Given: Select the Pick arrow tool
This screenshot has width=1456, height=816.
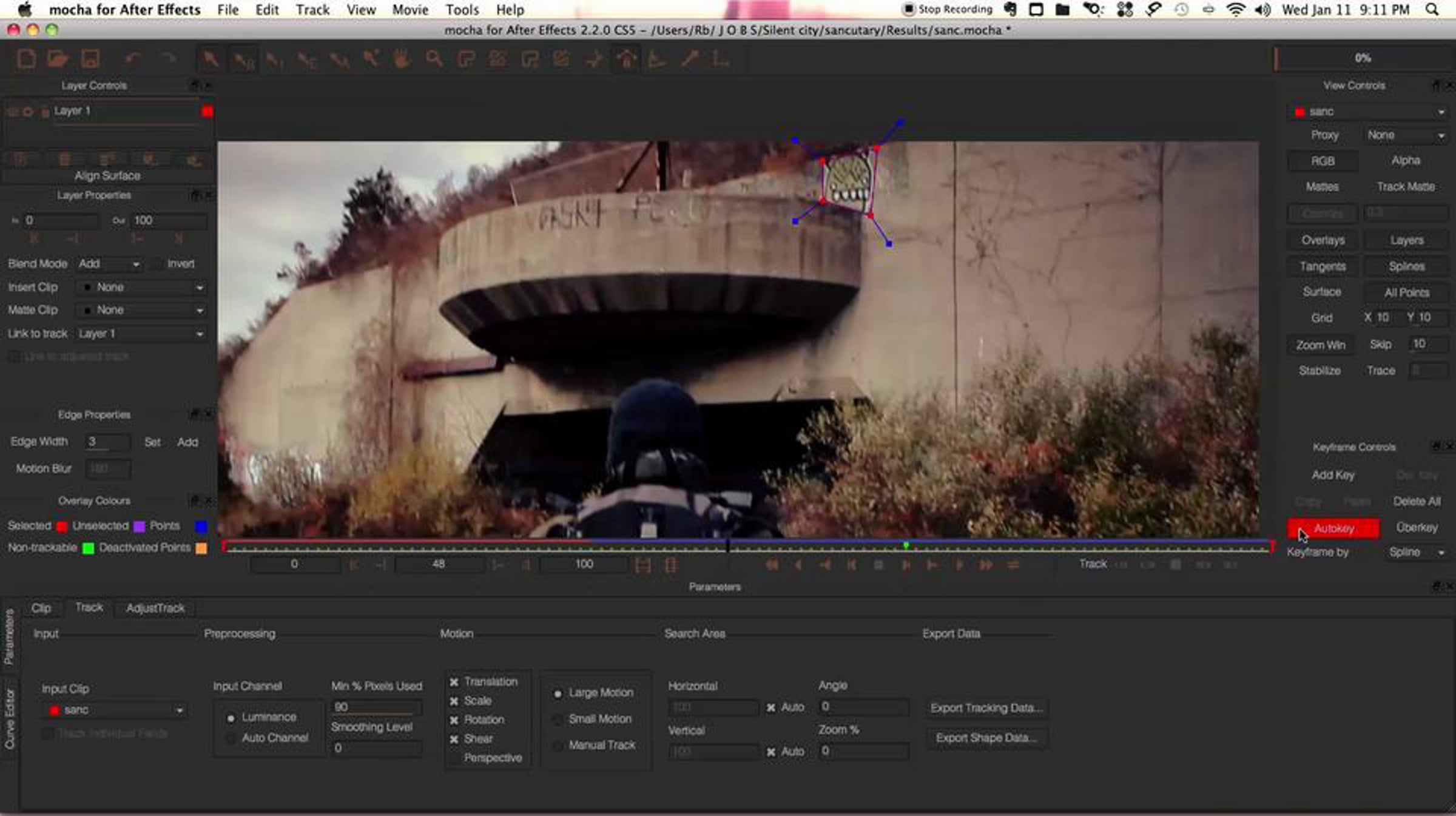Looking at the screenshot, I should [x=211, y=59].
